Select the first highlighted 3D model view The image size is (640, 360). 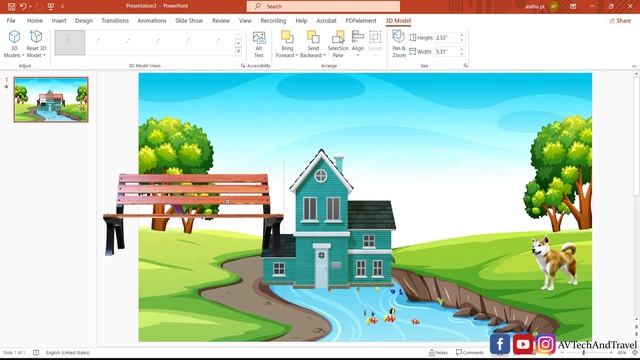pos(70,42)
